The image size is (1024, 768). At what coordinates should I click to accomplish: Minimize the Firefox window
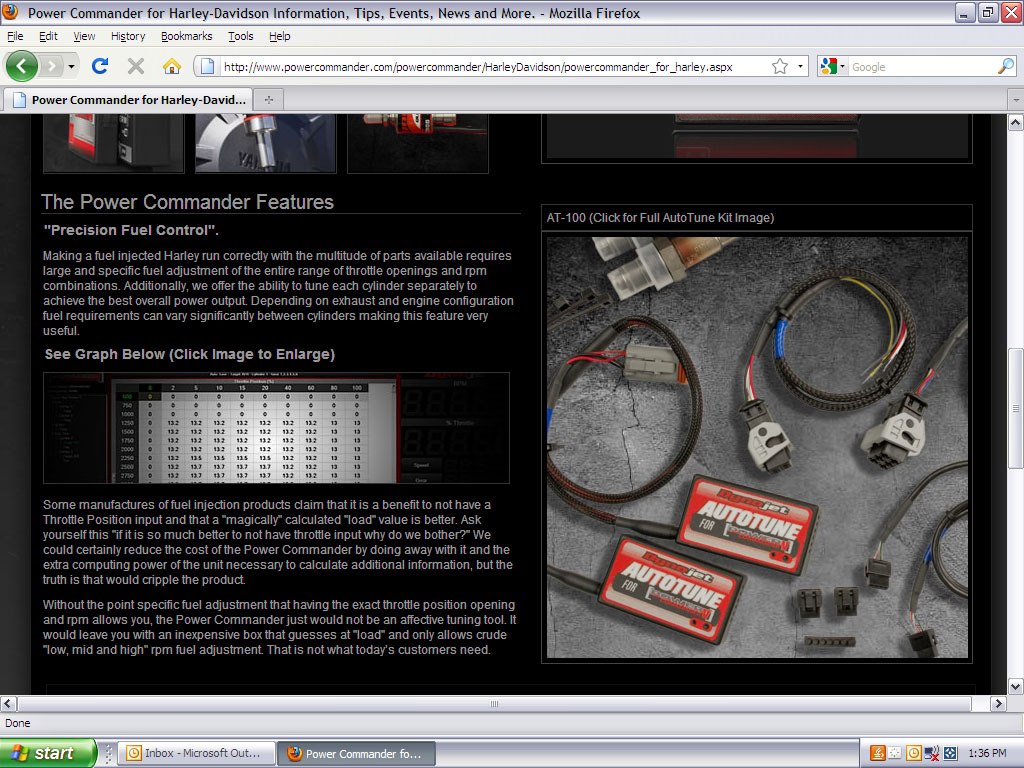(965, 12)
